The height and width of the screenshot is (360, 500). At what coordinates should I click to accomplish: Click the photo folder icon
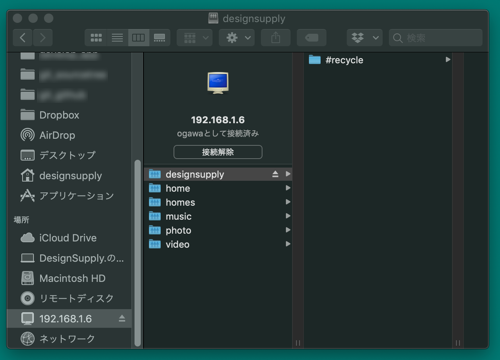tap(155, 230)
